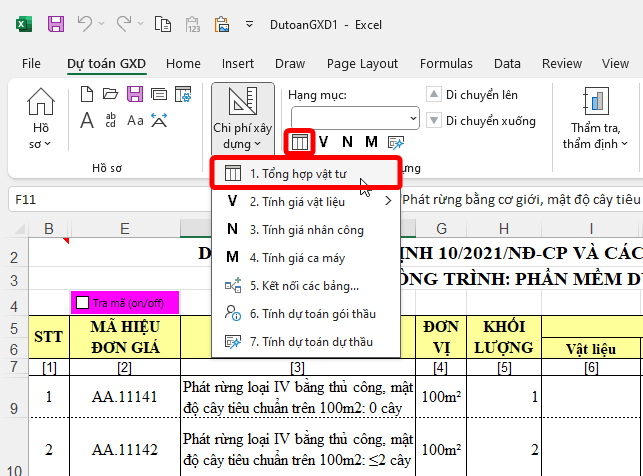643x476 pixels.
Task: Open the Hạng mục combo box dropdown
Action: (411, 118)
